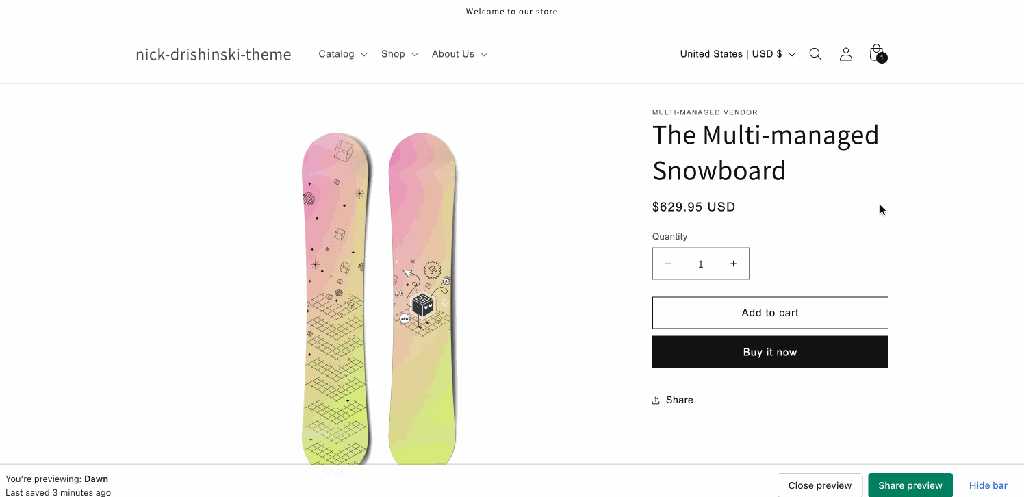This screenshot has width=1024, height=497.
Task: Open the account login icon
Action: point(846,54)
